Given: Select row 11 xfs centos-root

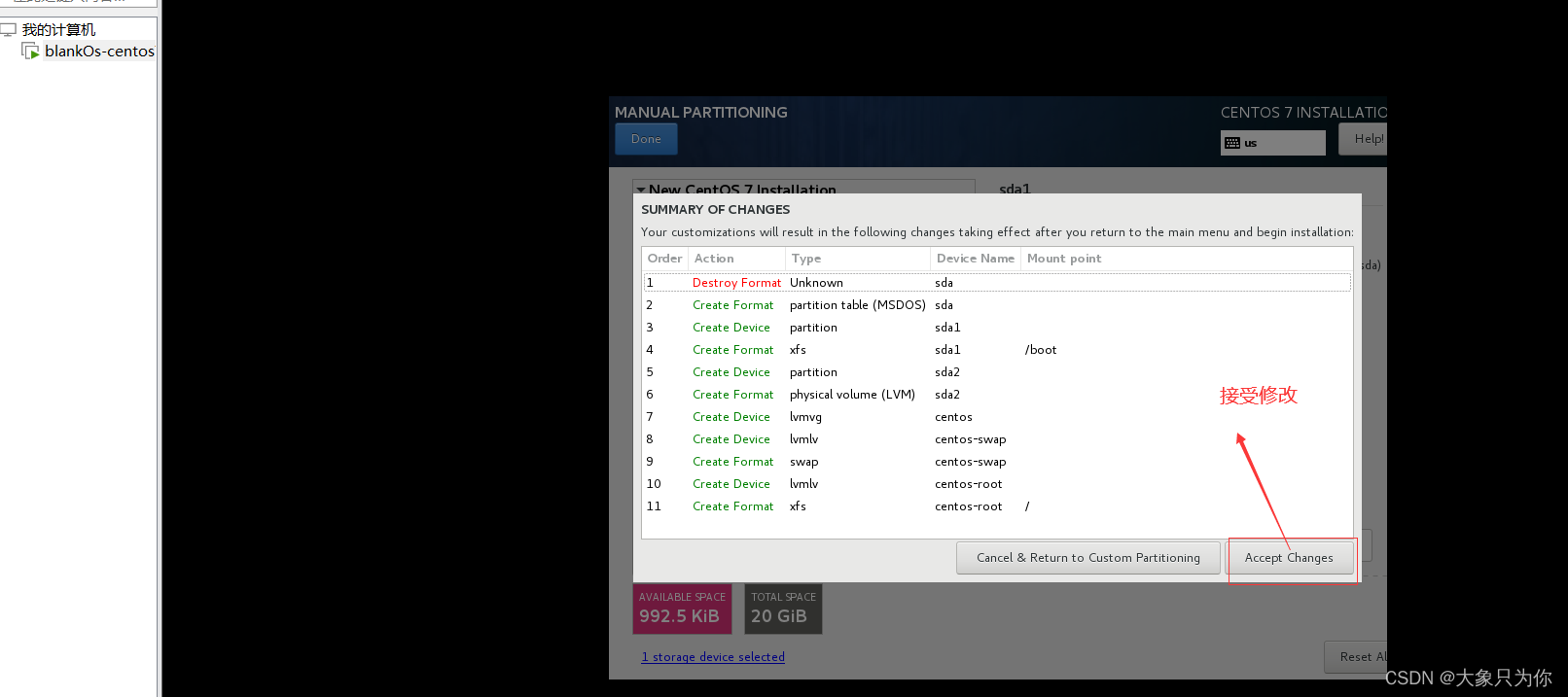Looking at the screenshot, I should [997, 506].
